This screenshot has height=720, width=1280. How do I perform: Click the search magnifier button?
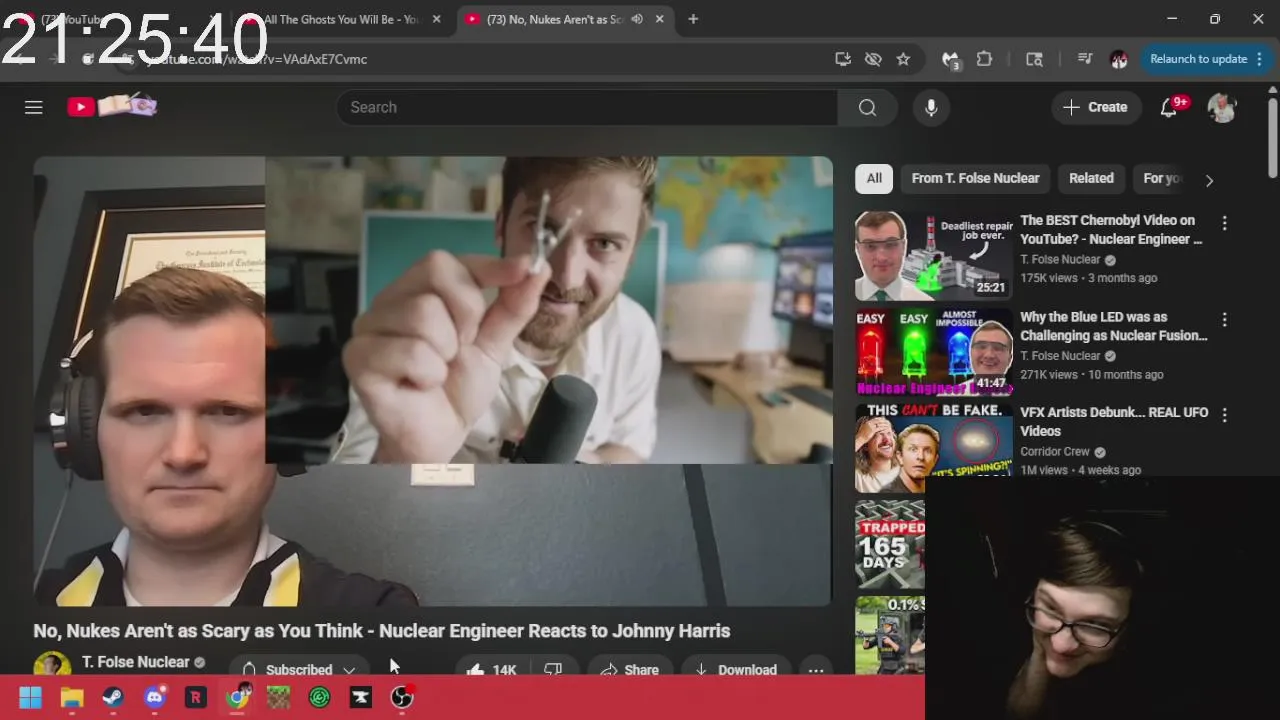pyautogui.click(x=867, y=107)
